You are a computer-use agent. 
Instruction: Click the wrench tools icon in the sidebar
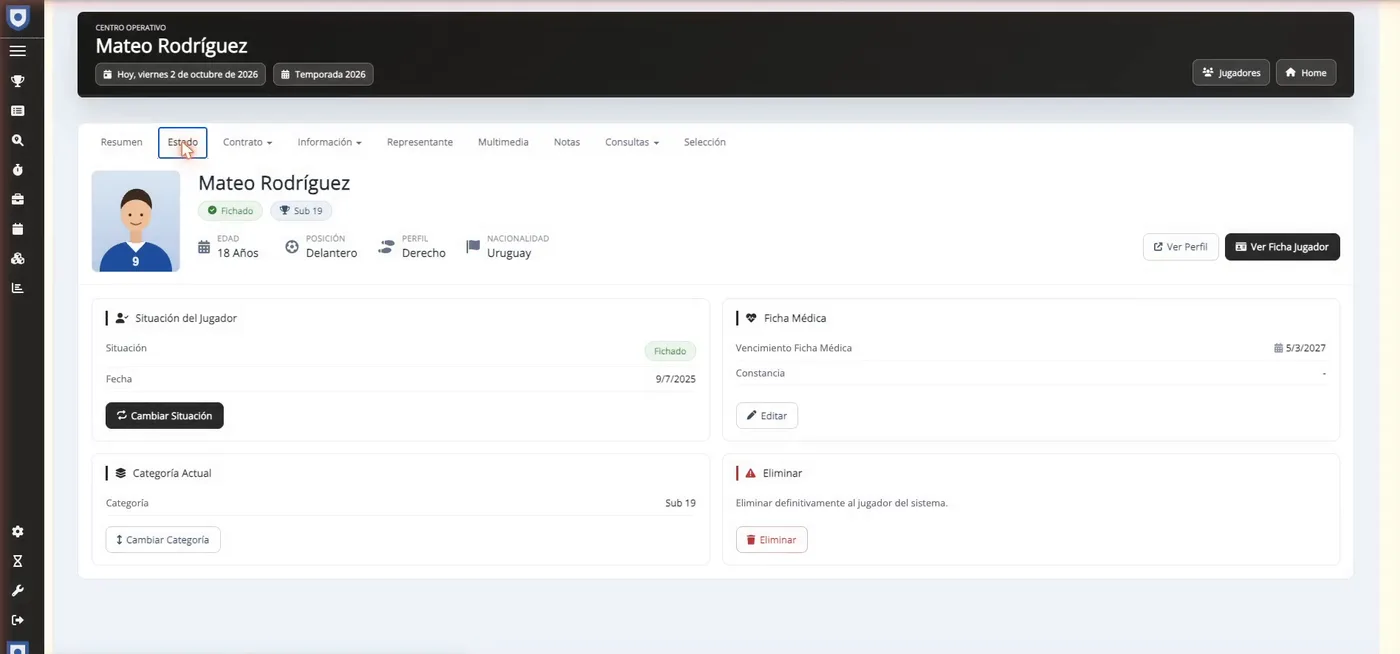17,591
